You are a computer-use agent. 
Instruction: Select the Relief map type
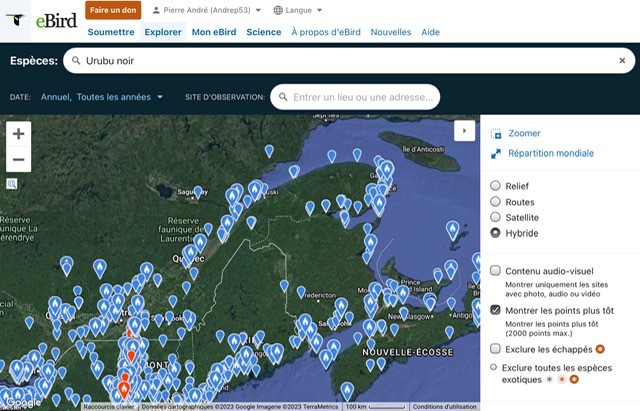pyautogui.click(x=496, y=186)
